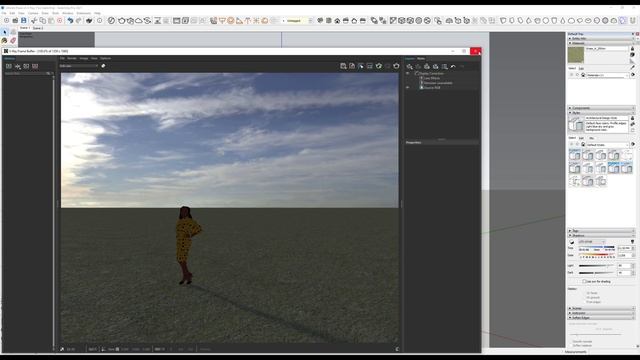Screen dimensions: 640x360
Task: Open the Mix tab in Styles panel
Action: pyautogui.click(x=591, y=138)
